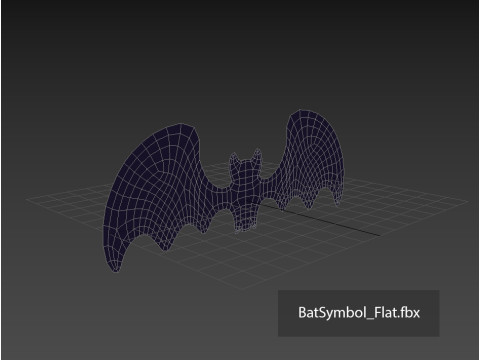Select the bat wireframe mesh model
This screenshot has height=360, width=480.
click(223, 190)
